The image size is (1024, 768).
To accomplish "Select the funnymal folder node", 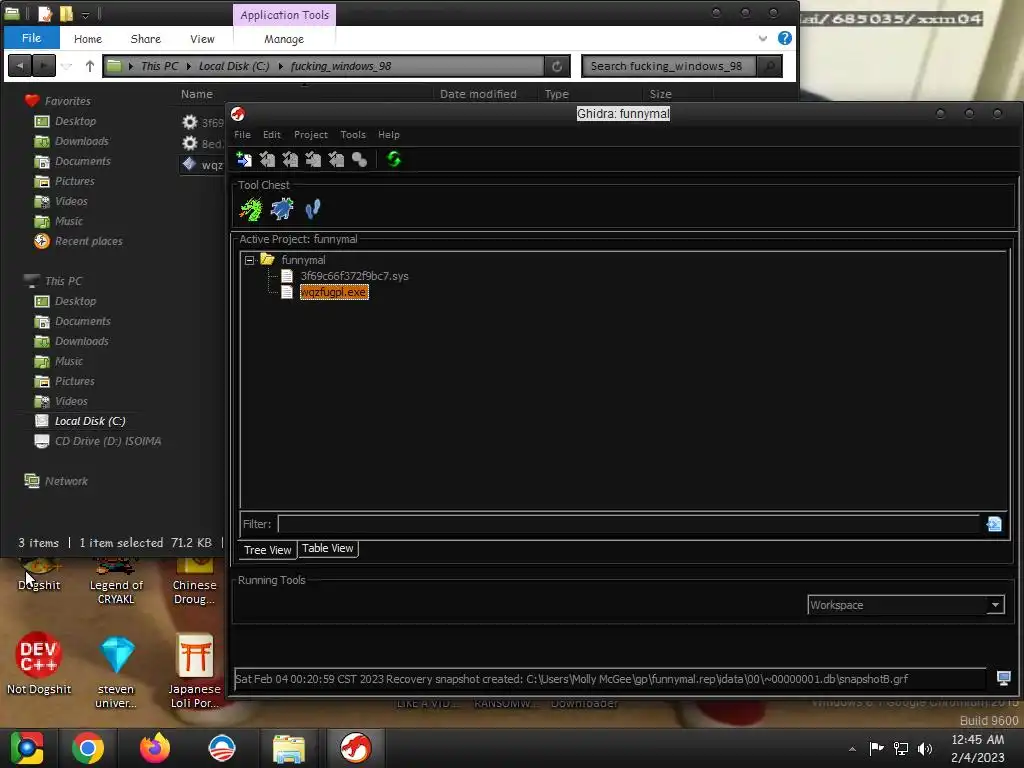I will pyautogui.click(x=303, y=260).
